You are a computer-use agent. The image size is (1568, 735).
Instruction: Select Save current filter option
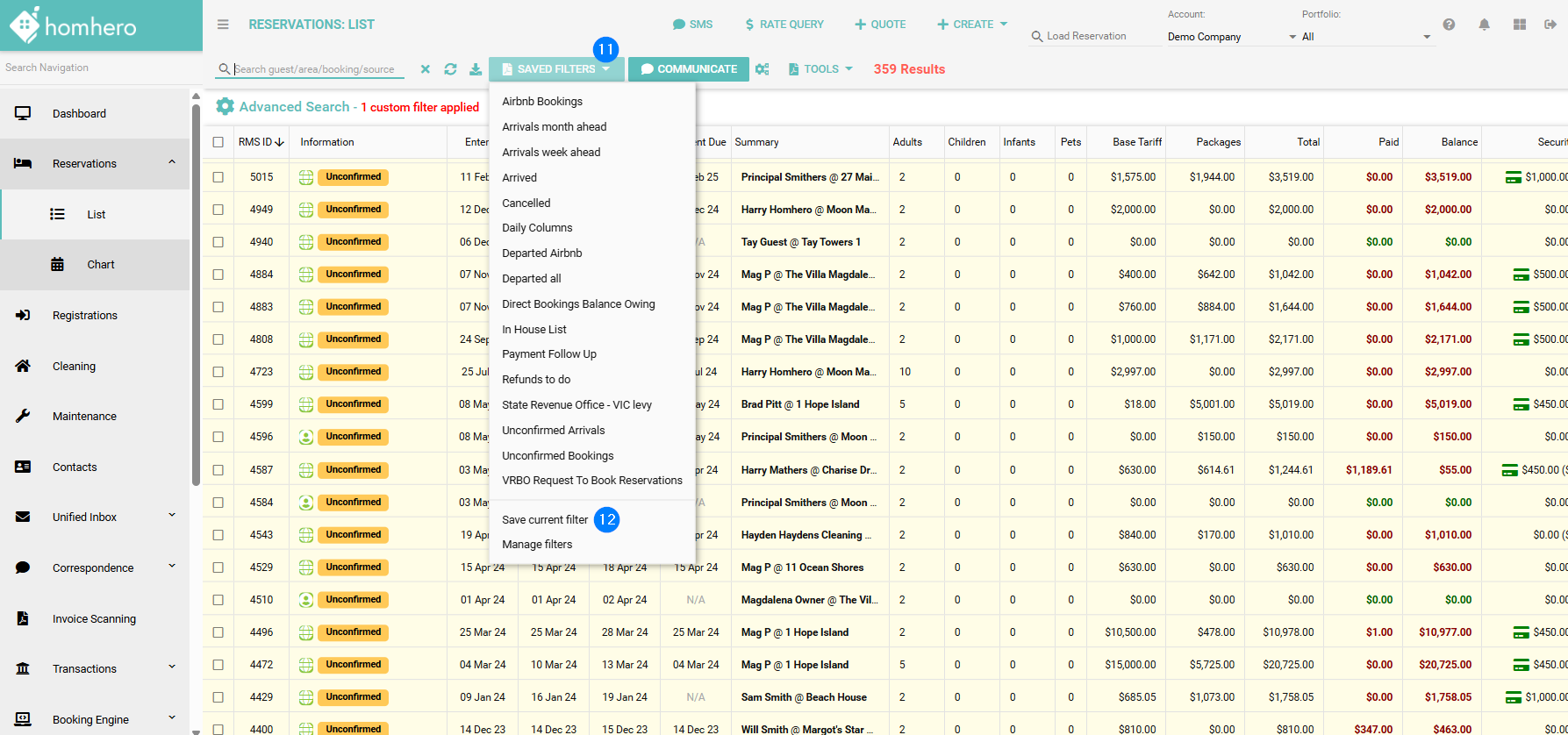(x=545, y=520)
